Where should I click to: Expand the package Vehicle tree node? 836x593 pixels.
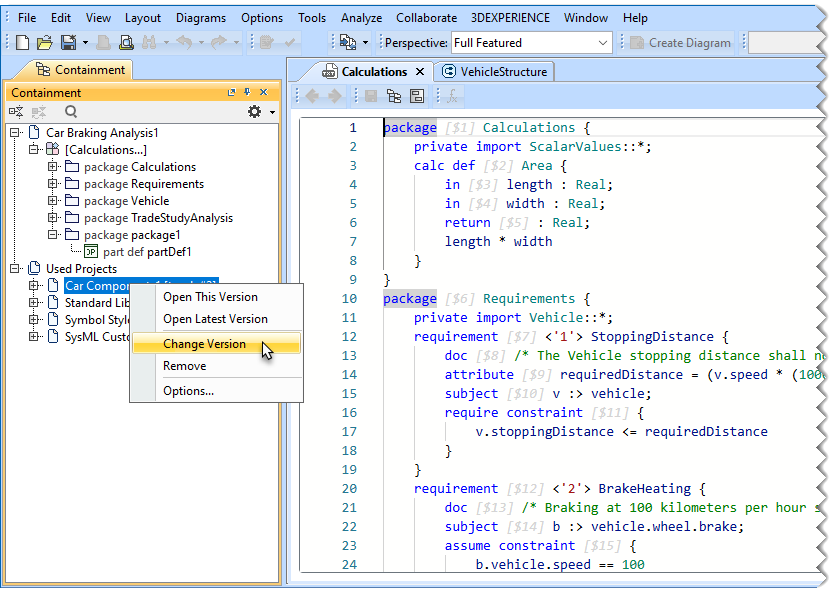point(53,201)
